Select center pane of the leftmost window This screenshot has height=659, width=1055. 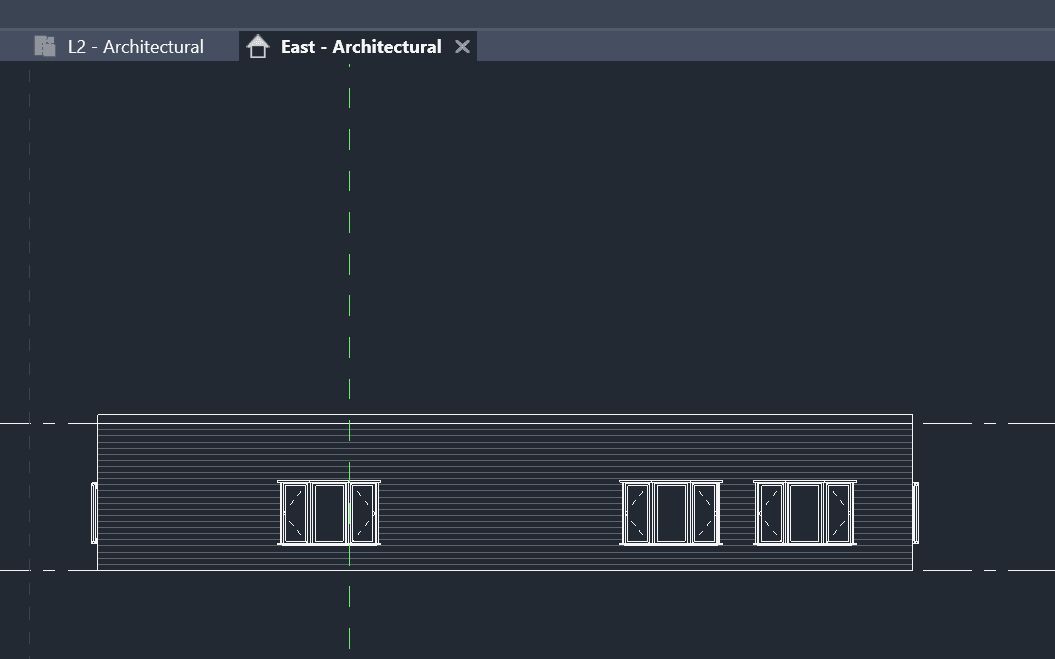click(329, 513)
